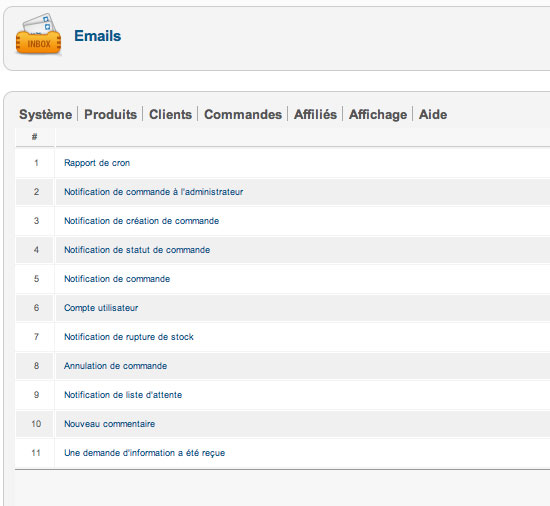This screenshot has height=506, width=550.
Task: Open Une demande d'information a été reçue
Action: (x=144, y=453)
